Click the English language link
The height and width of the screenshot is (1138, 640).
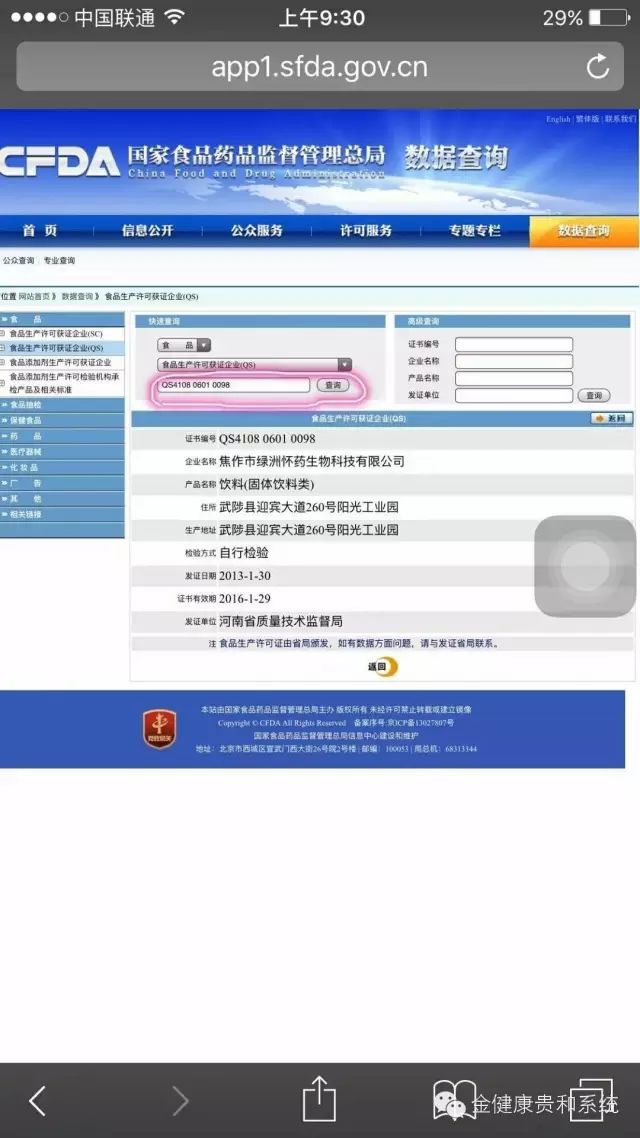click(x=558, y=119)
